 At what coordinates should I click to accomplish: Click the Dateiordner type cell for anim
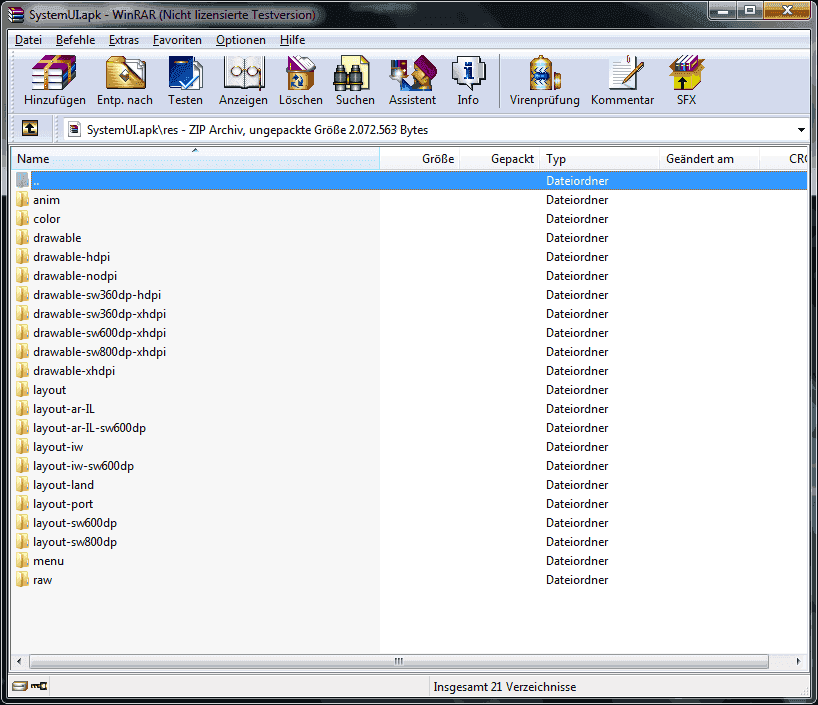coord(577,200)
